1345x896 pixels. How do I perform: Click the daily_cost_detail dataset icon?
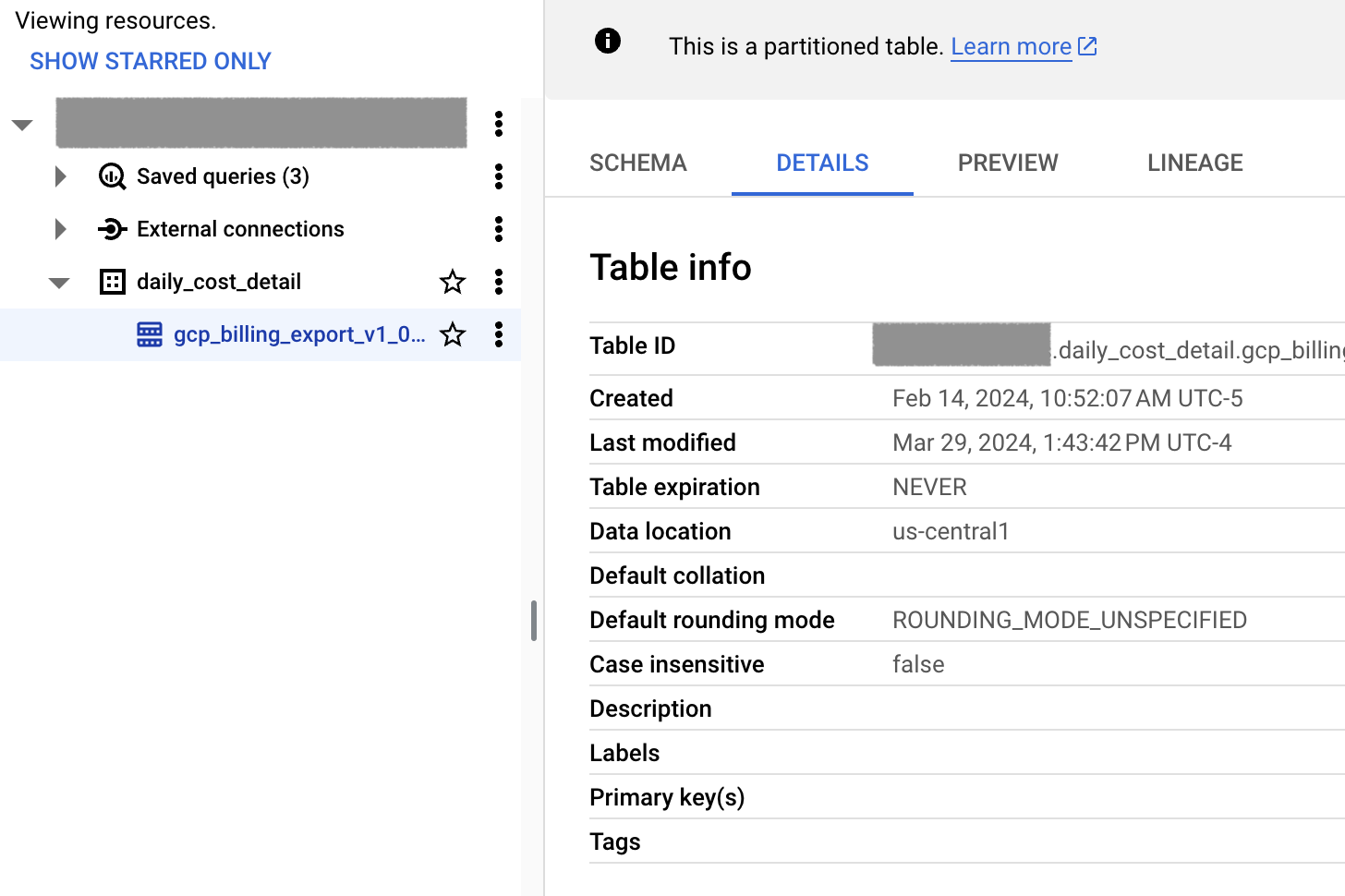(112, 282)
